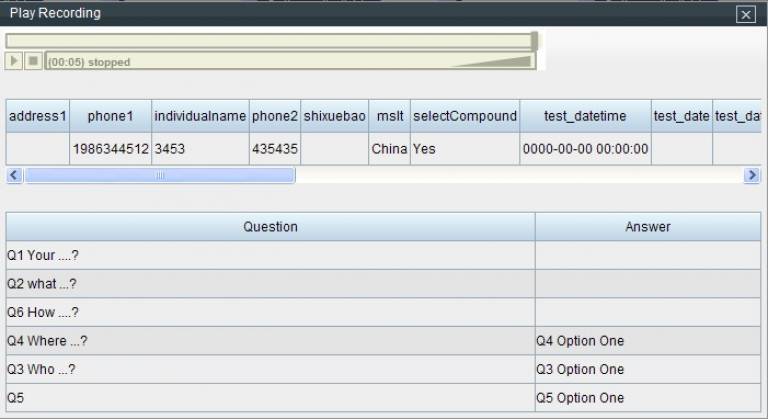Click the Question column header
Image resolution: width=768 pixels, height=419 pixels.
coord(270,227)
